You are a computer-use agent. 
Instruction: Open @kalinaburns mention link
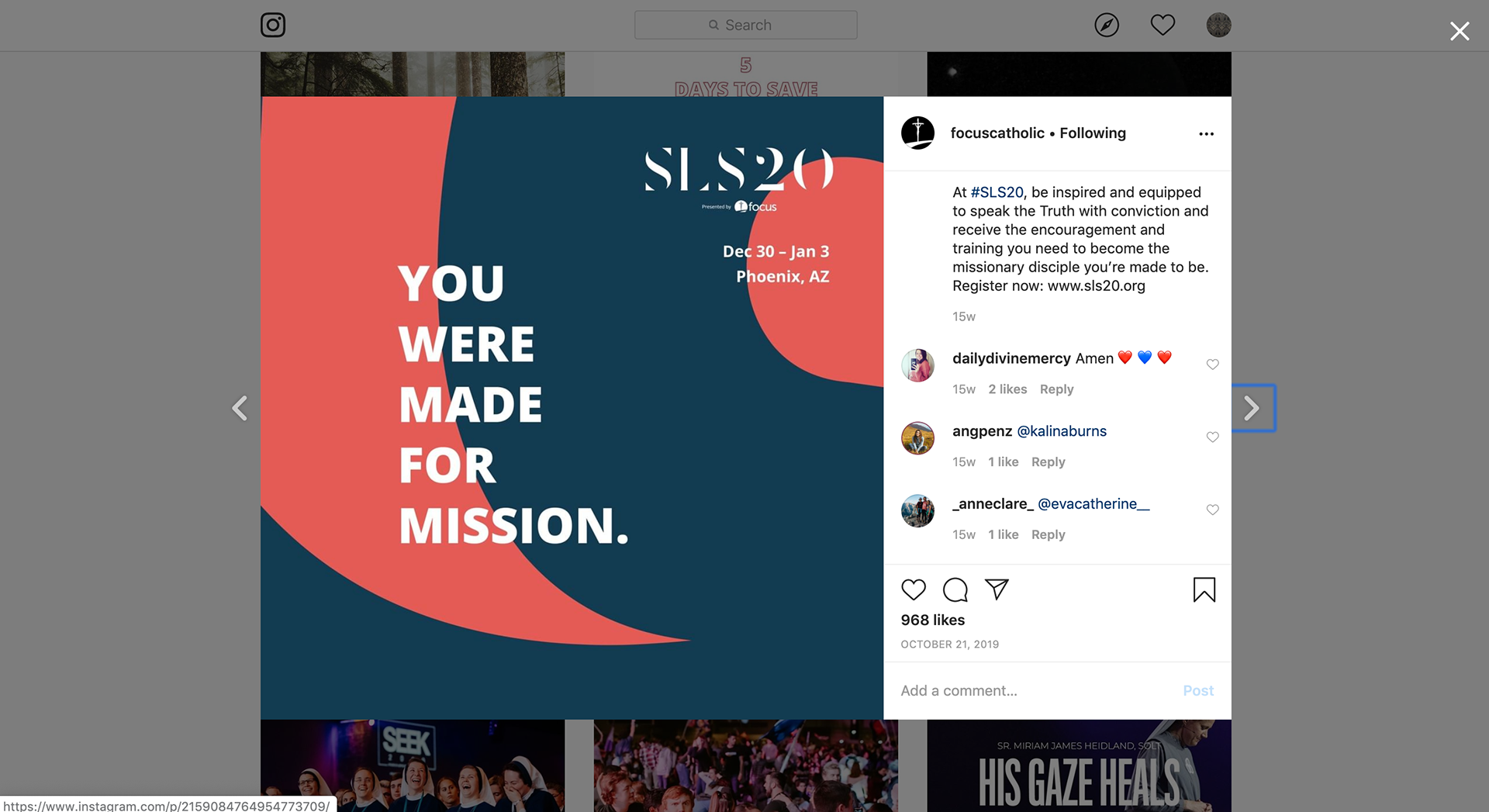point(1062,431)
